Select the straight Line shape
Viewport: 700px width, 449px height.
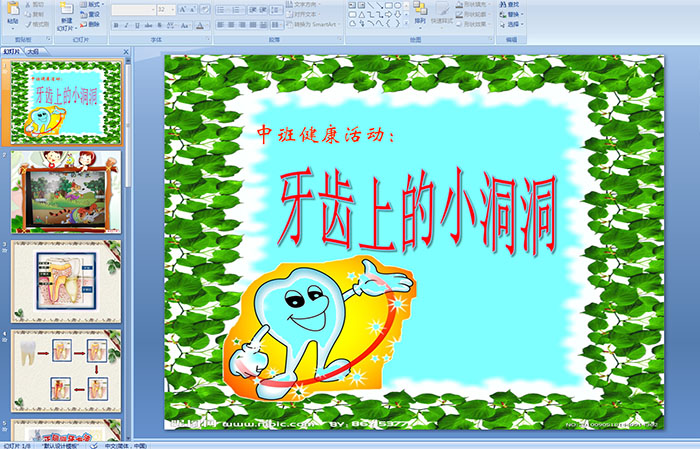(371, 5)
